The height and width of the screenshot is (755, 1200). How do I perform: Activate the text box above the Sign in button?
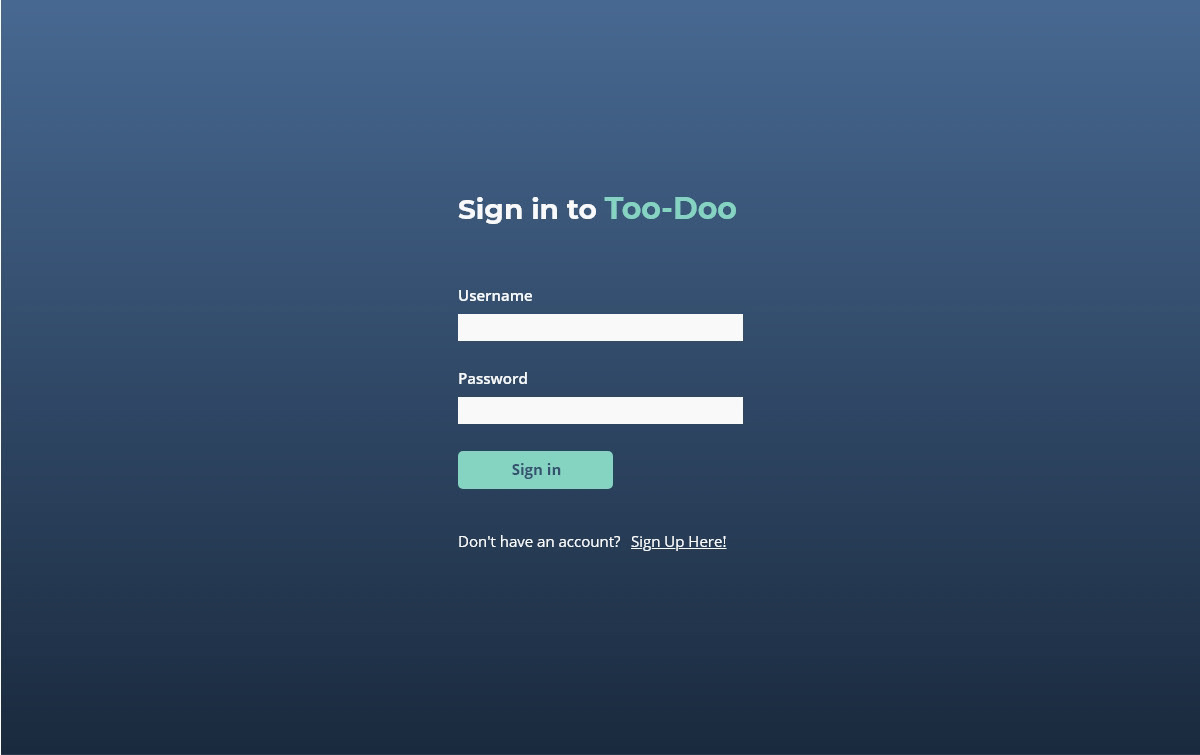[x=600, y=410]
